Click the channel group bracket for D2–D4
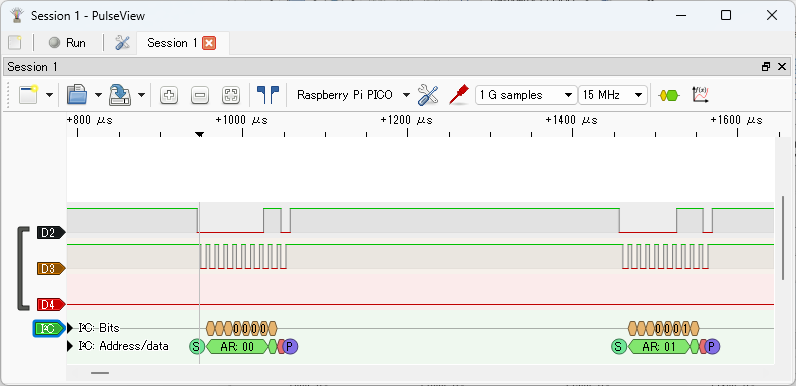Screen dimensions: 796x386 pyautogui.click(x=23, y=269)
